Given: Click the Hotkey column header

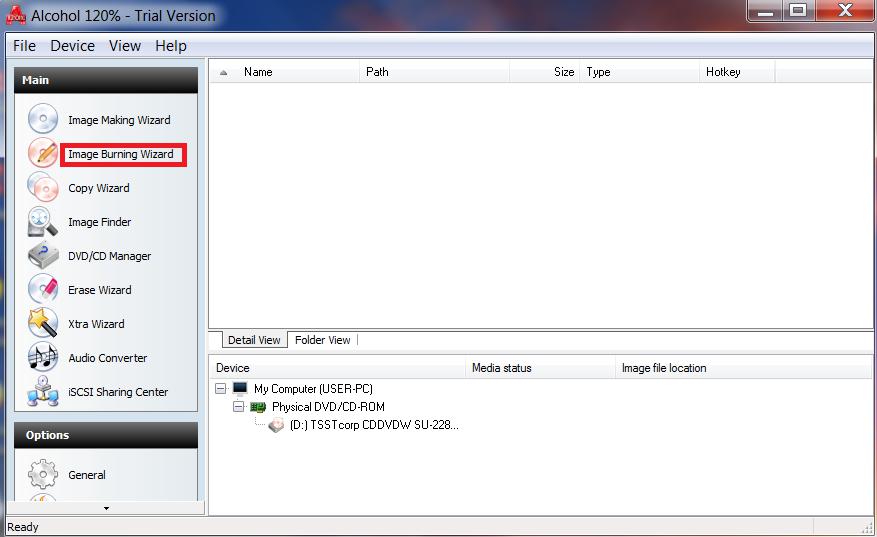Looking at the screenshot, I should 737,72.
